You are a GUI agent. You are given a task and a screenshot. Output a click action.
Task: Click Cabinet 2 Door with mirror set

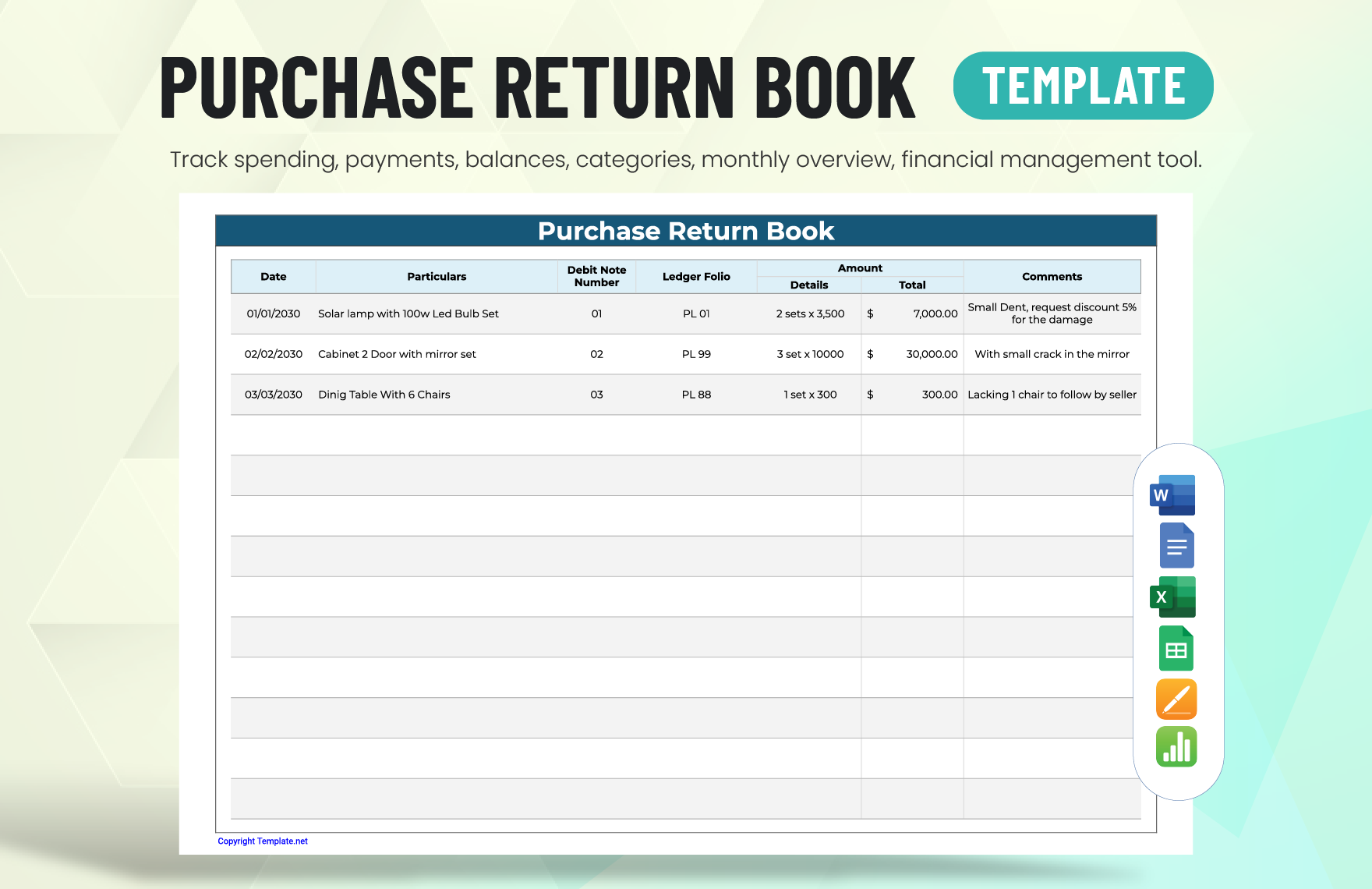coord(397,354)
